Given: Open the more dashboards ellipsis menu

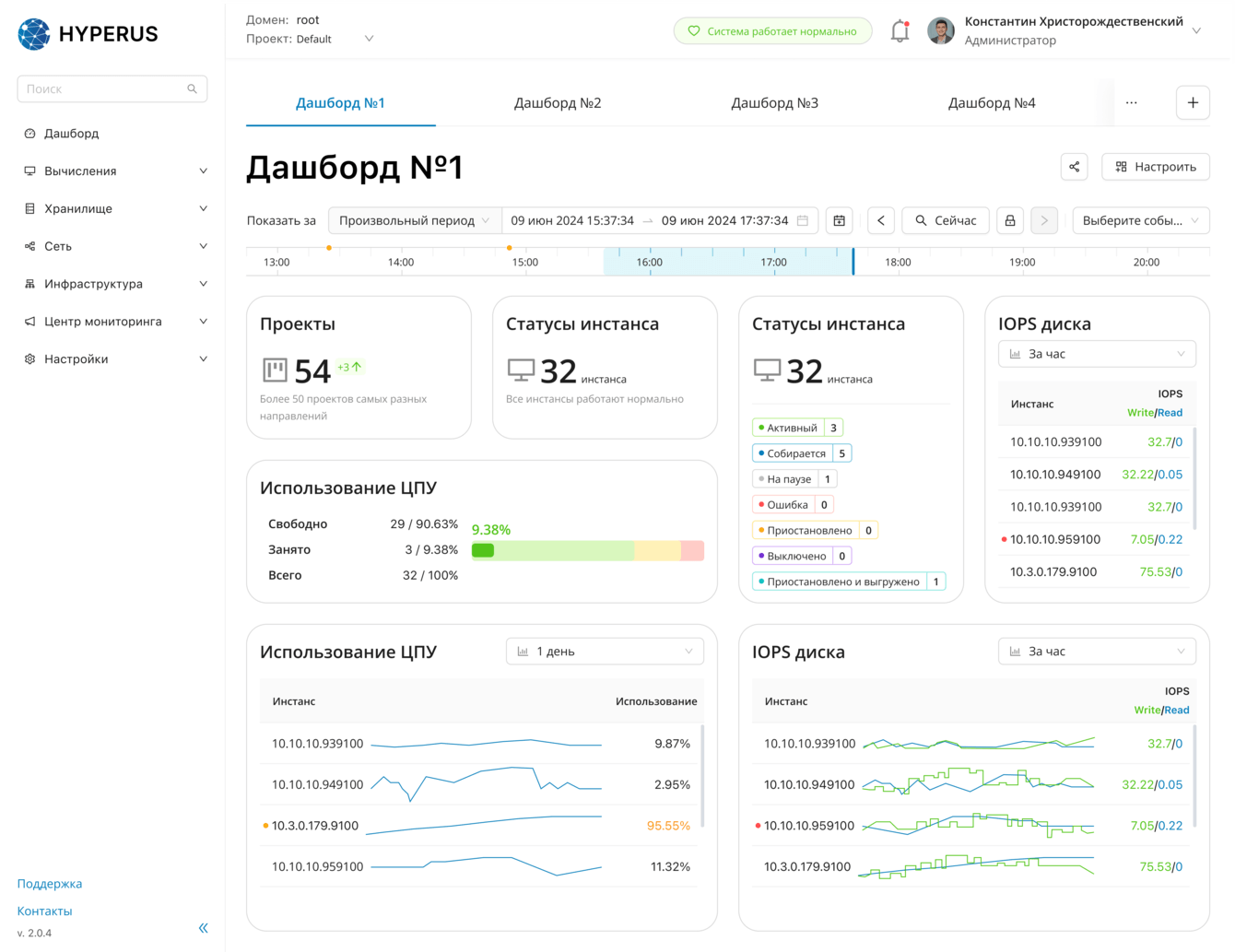Looking at the screenshot, I should (x=1131, y=103).
